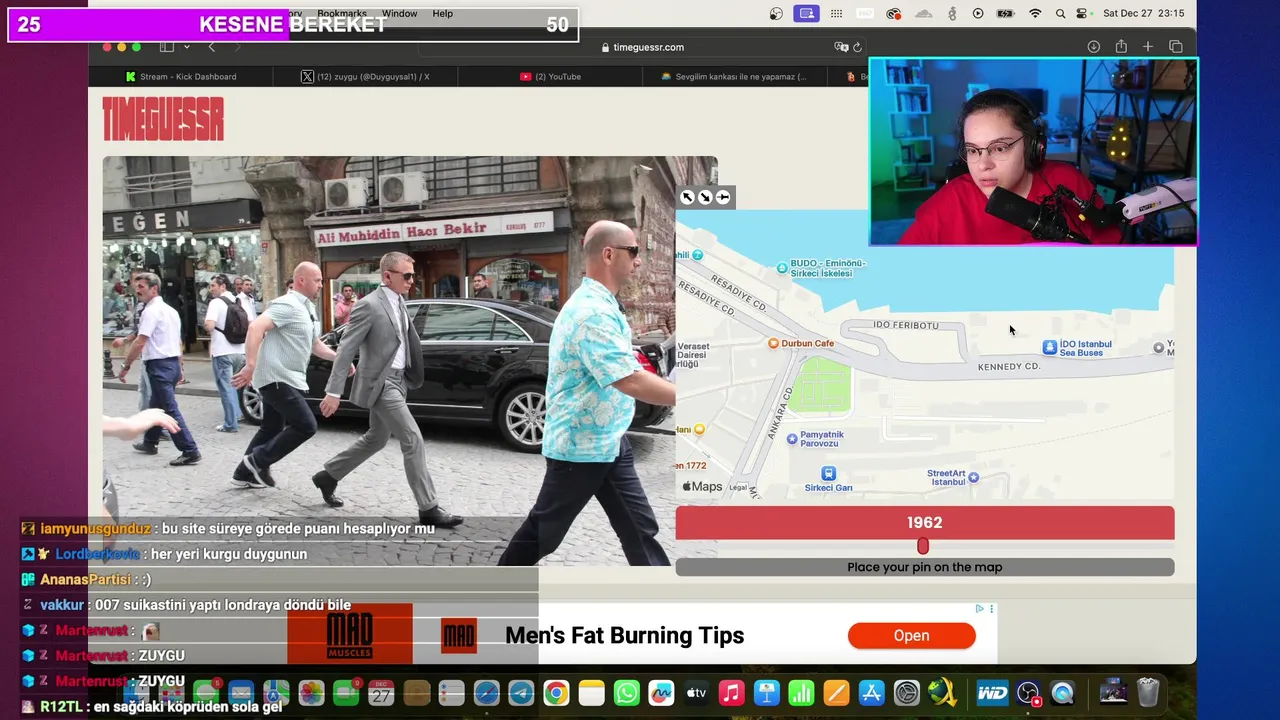The height and width of the screenshot is (720, 1280).
Task: Click the first map resize icon
Action: pos(687,197)
